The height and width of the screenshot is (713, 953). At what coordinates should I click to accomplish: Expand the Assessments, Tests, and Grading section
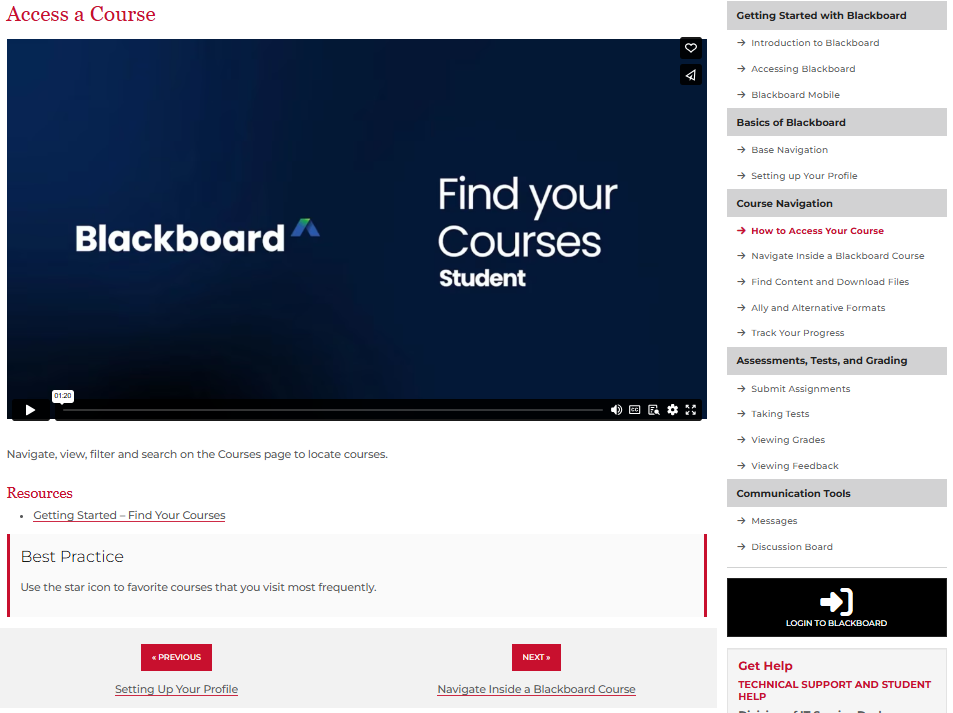click(x=836, y=360)
